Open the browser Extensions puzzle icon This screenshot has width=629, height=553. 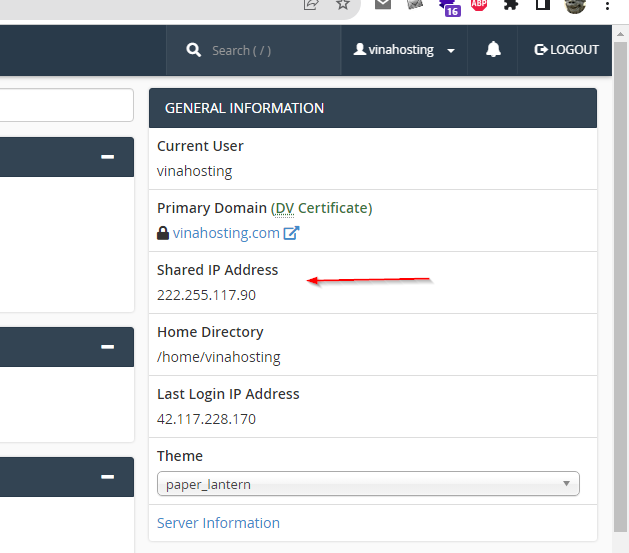pyautogui.click(x=511, y=5)
